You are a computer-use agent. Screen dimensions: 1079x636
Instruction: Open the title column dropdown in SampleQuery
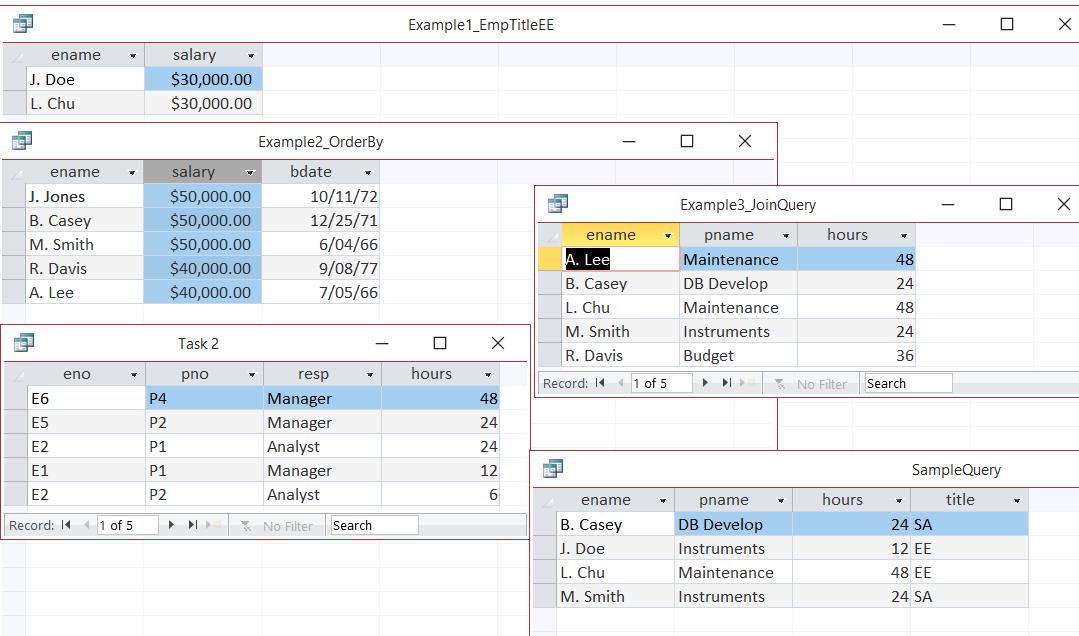tap(1017, 501)
